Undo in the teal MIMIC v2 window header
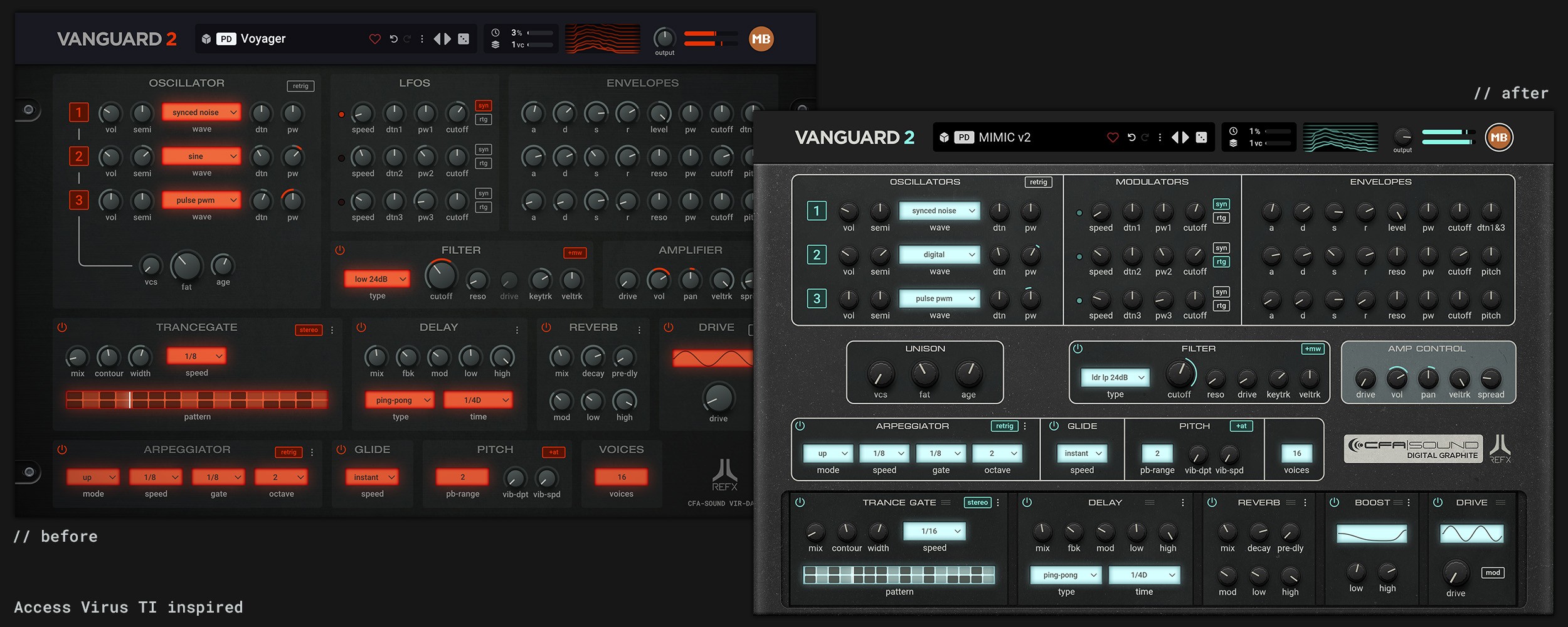The image size is (1568, 627). click(1131, 137)
